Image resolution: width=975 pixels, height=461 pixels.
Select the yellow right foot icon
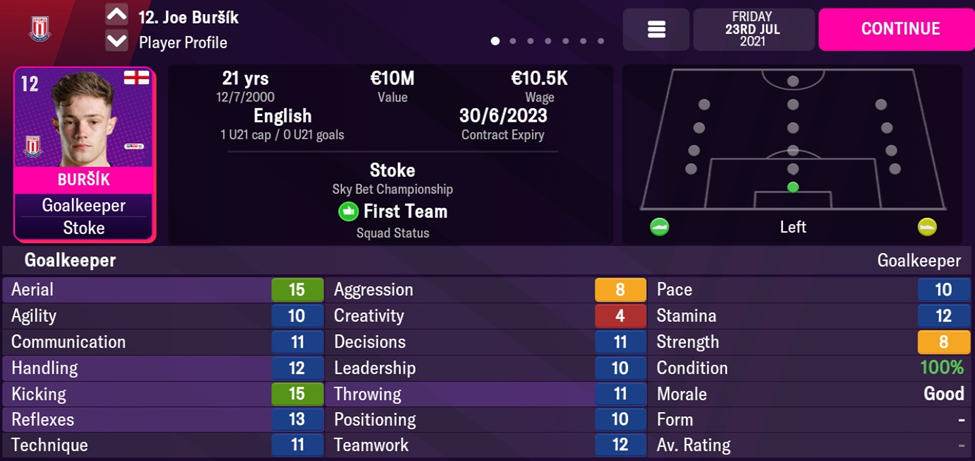pyautogui.click(x=927, y=227)
